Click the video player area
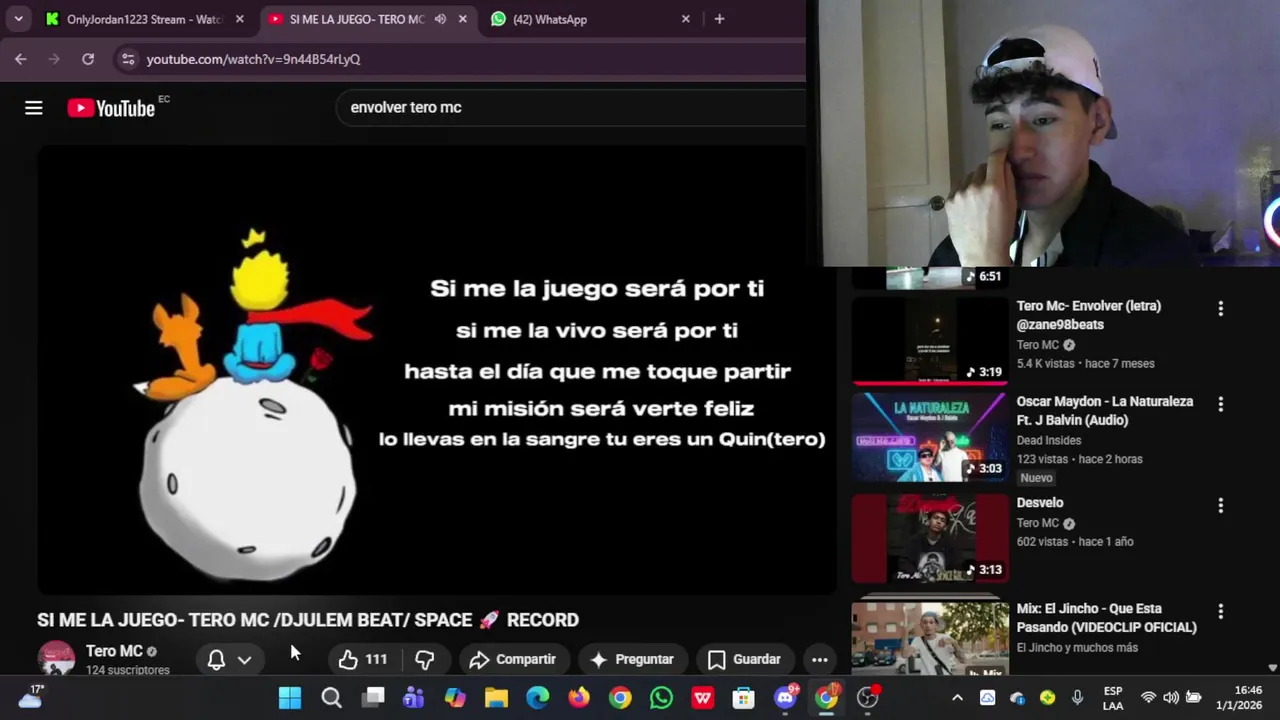The height and width of the screenshot is (720, 1280). 437,370
